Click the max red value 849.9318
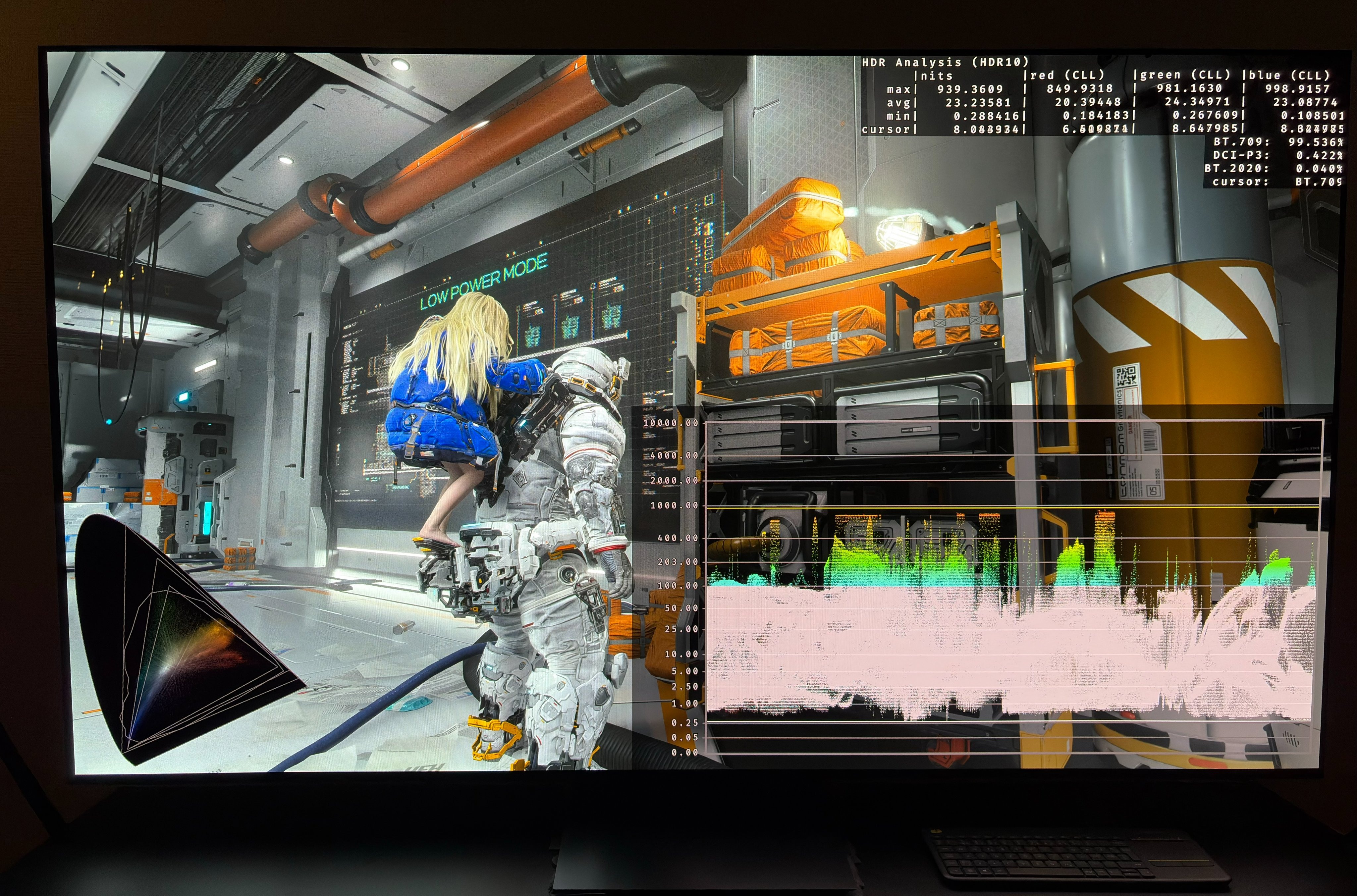This screenshot has width=1357, height=896. 1080,88
